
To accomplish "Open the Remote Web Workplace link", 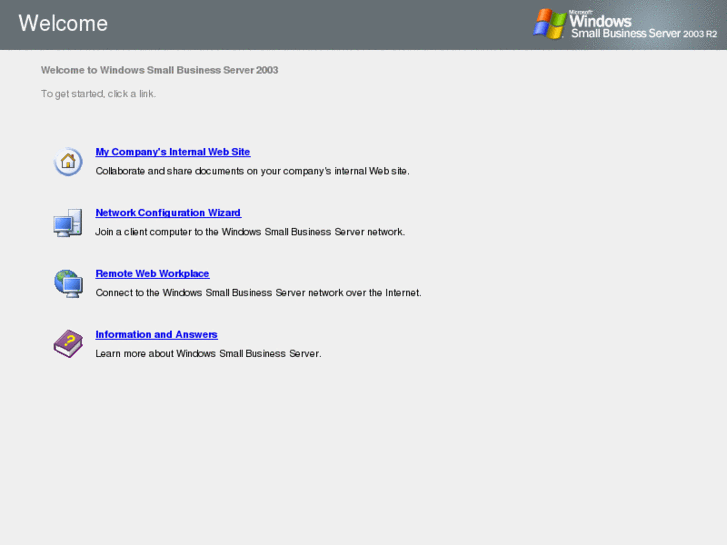I will [152, 273].
